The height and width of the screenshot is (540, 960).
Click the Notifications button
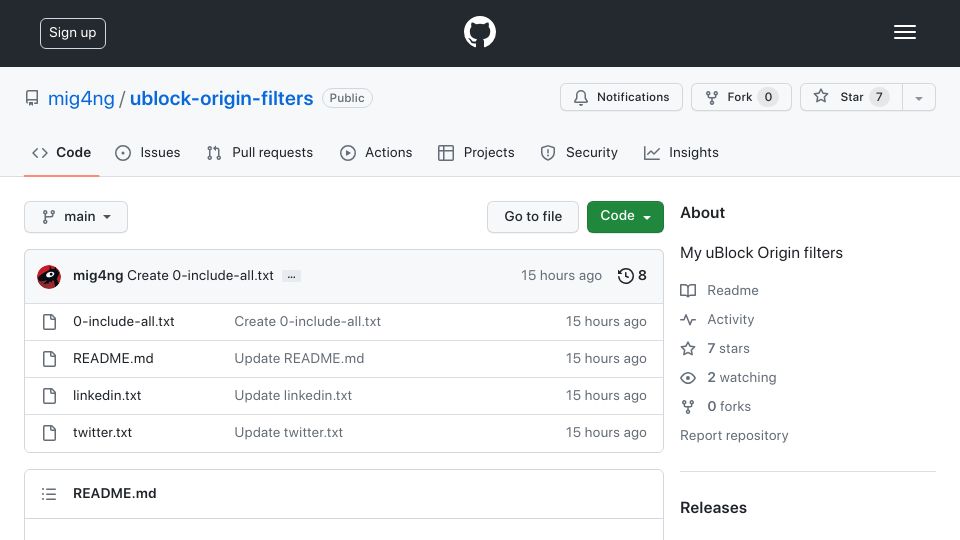(x=621, y=97)
